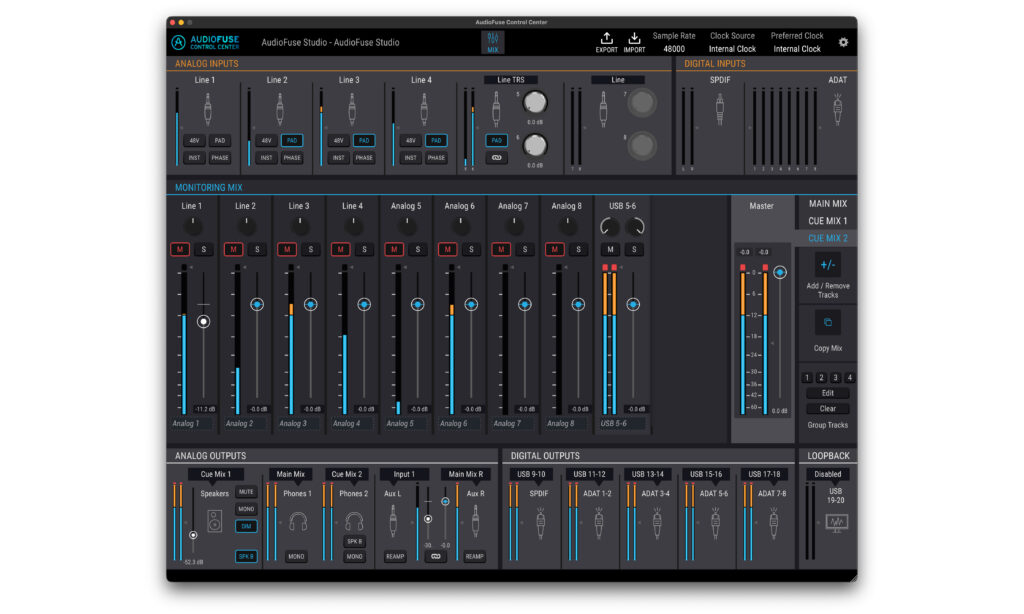1024x614 pixels.
Task: Click the ADAT 5-6 output optical icon
Action: point(715,524)
